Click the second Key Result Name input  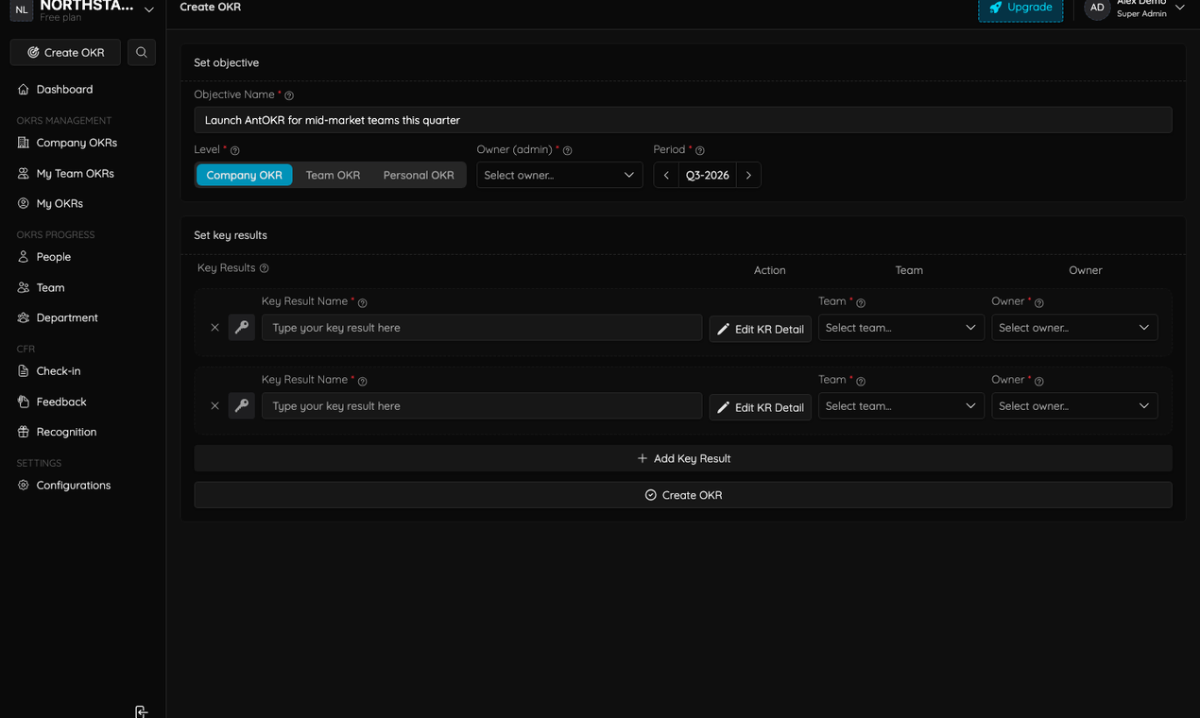(482, 406)
